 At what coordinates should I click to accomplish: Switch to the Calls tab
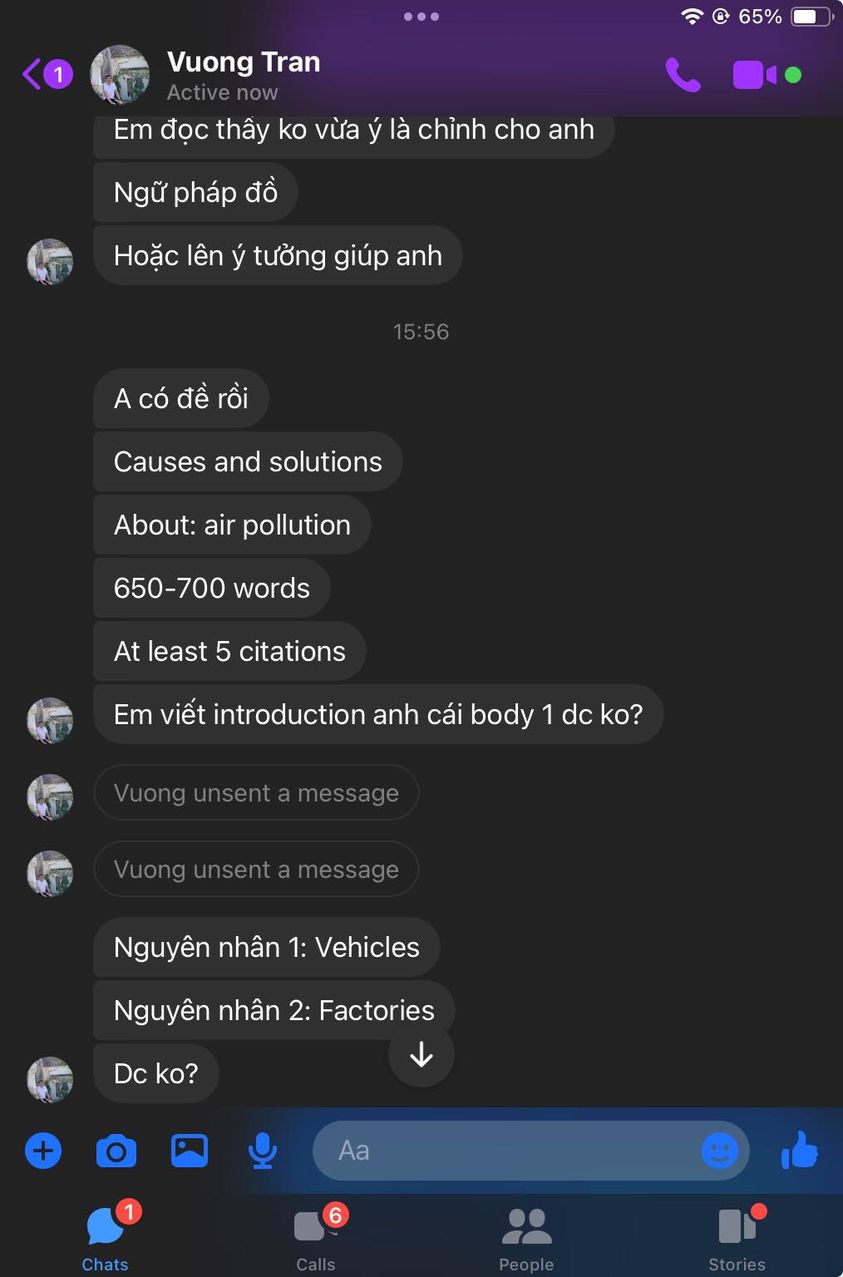(316, 1237)
